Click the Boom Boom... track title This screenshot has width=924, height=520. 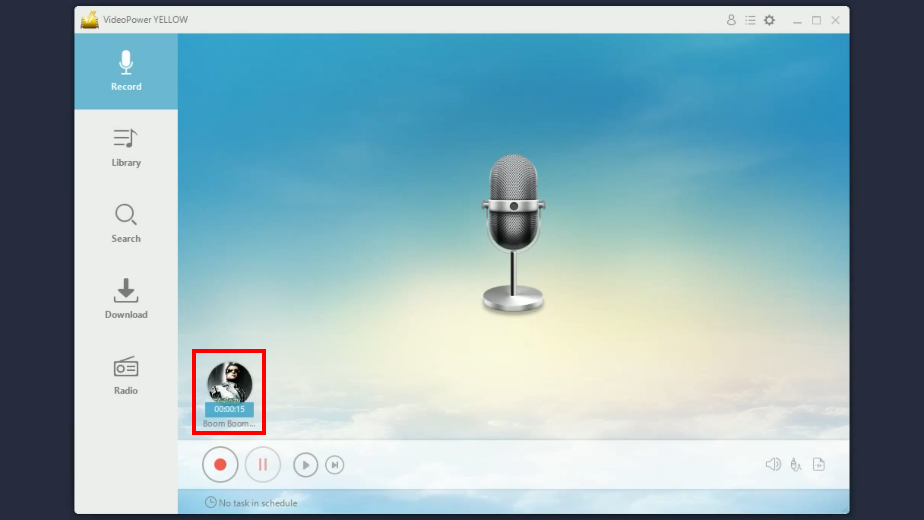pyautogui.click(x=229, y=423)
